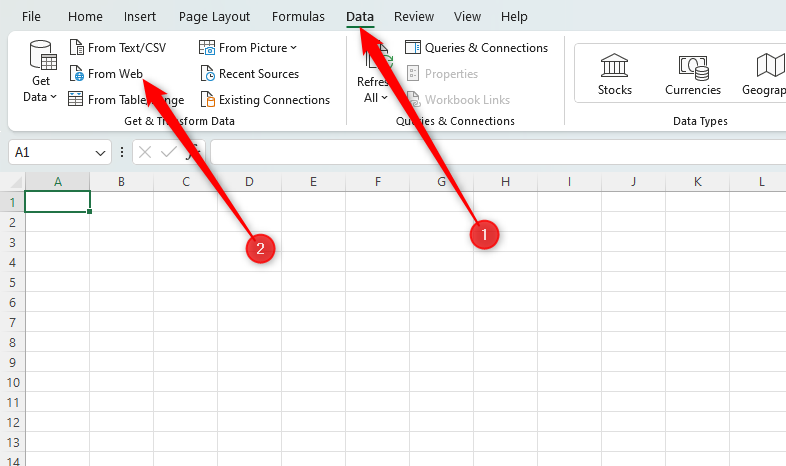Select column D header
This screenshot has width=786, height=466.
coord(249,182)
